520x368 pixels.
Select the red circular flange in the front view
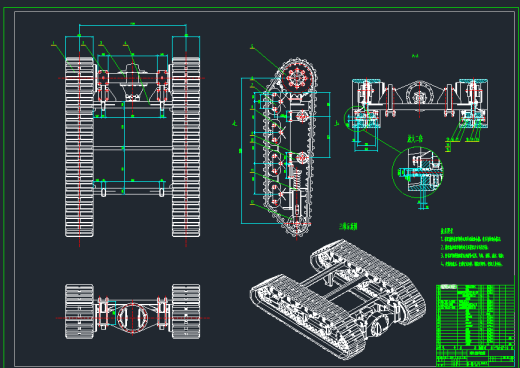[x=132, y=318]
